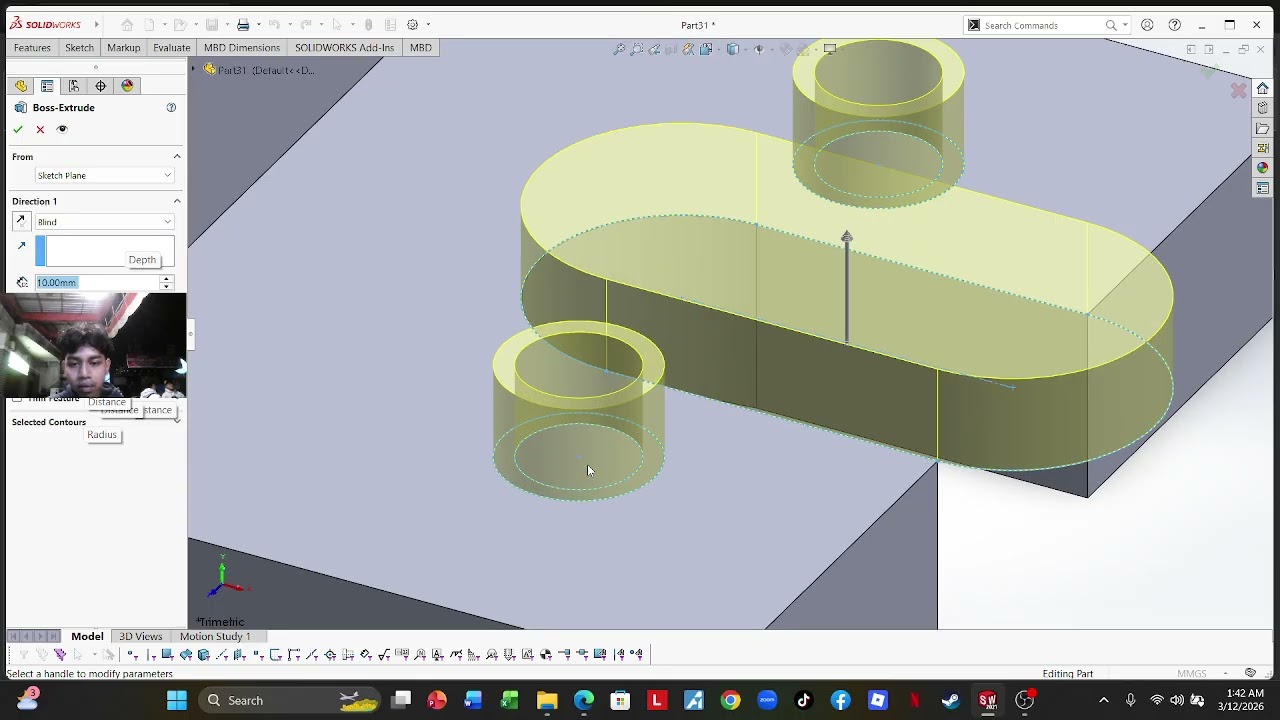Screen dimensions: 1280x720
Task: Open Boss-Extrude help question mark
Action: 171,107
